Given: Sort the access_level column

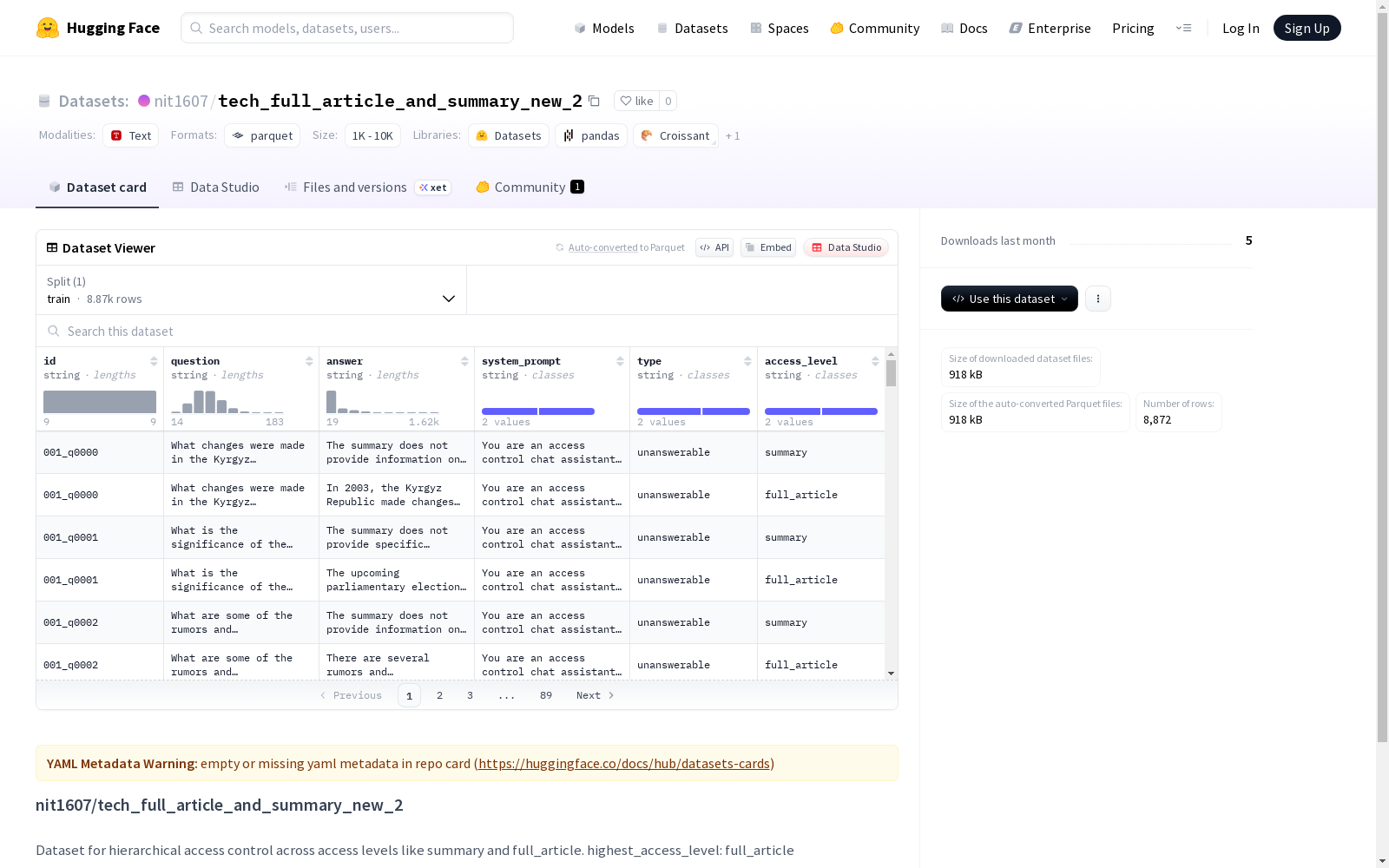Looking at the screenshot, I should tap(875, 361).
